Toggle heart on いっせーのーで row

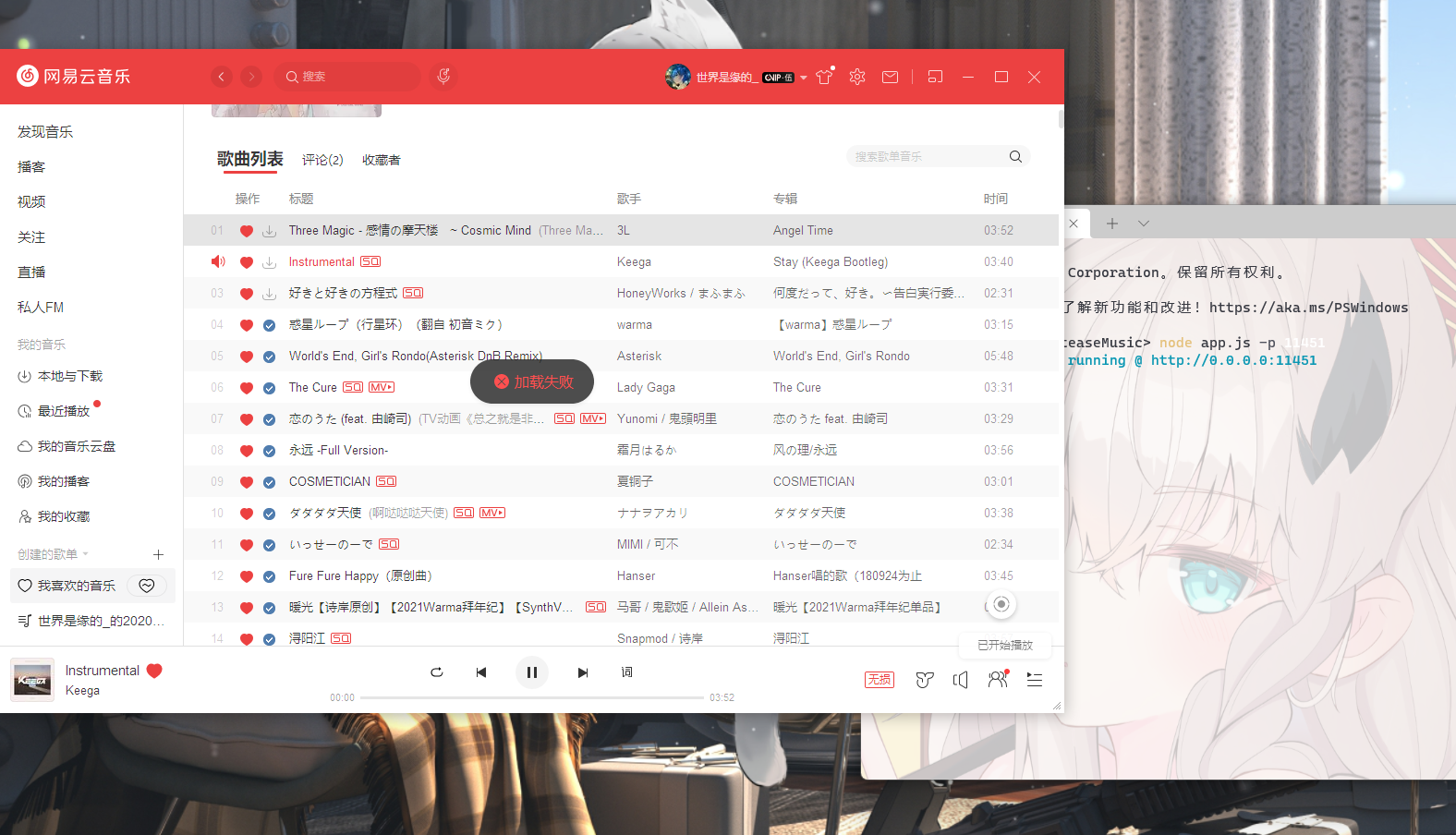246,545
